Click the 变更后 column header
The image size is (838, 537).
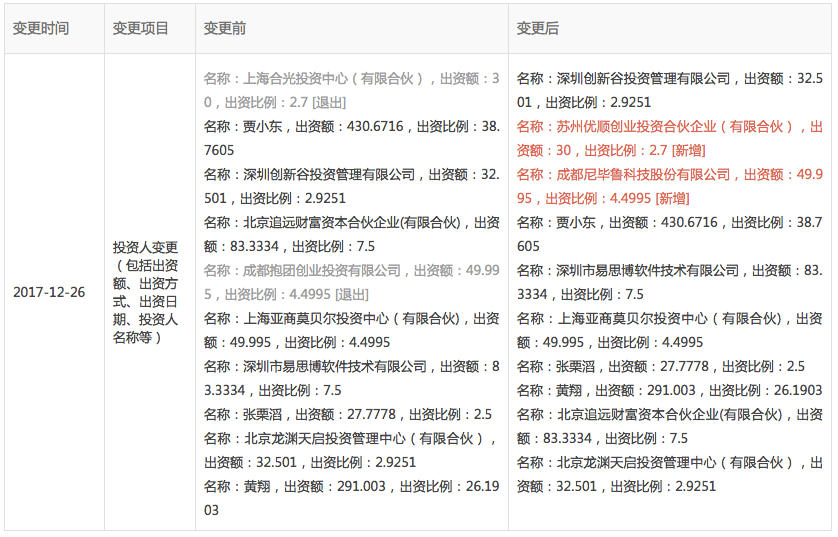click(670, 28)
